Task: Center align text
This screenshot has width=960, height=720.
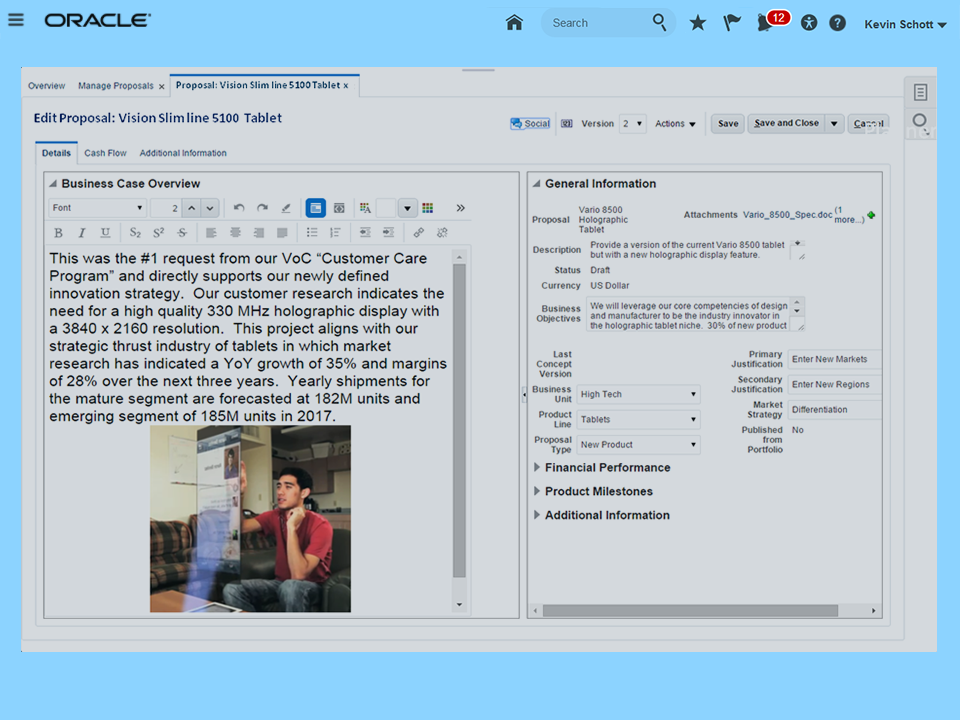Action: [x=235, y=233]
